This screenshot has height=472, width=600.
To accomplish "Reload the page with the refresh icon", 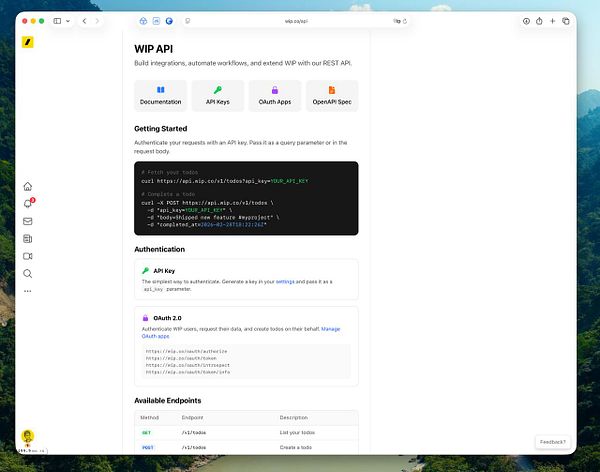I will tap(405, 21).
